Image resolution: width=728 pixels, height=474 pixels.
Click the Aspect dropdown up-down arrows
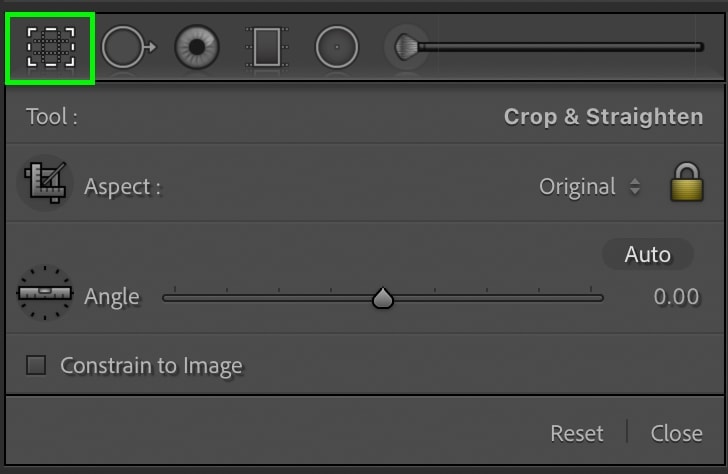tap(635, 187)
